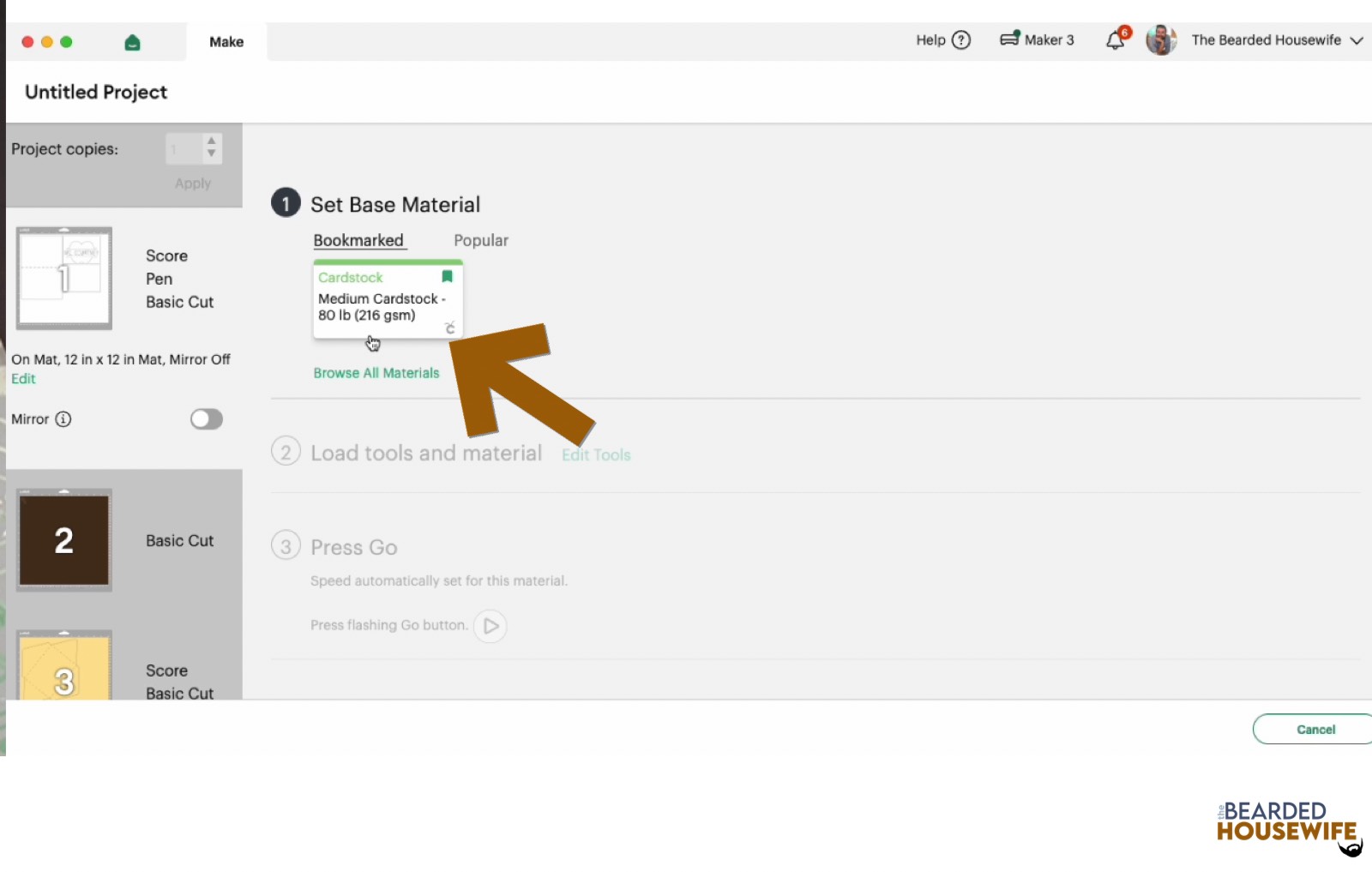
Task: Click Untitled Project title
Action: coord(96,92)
